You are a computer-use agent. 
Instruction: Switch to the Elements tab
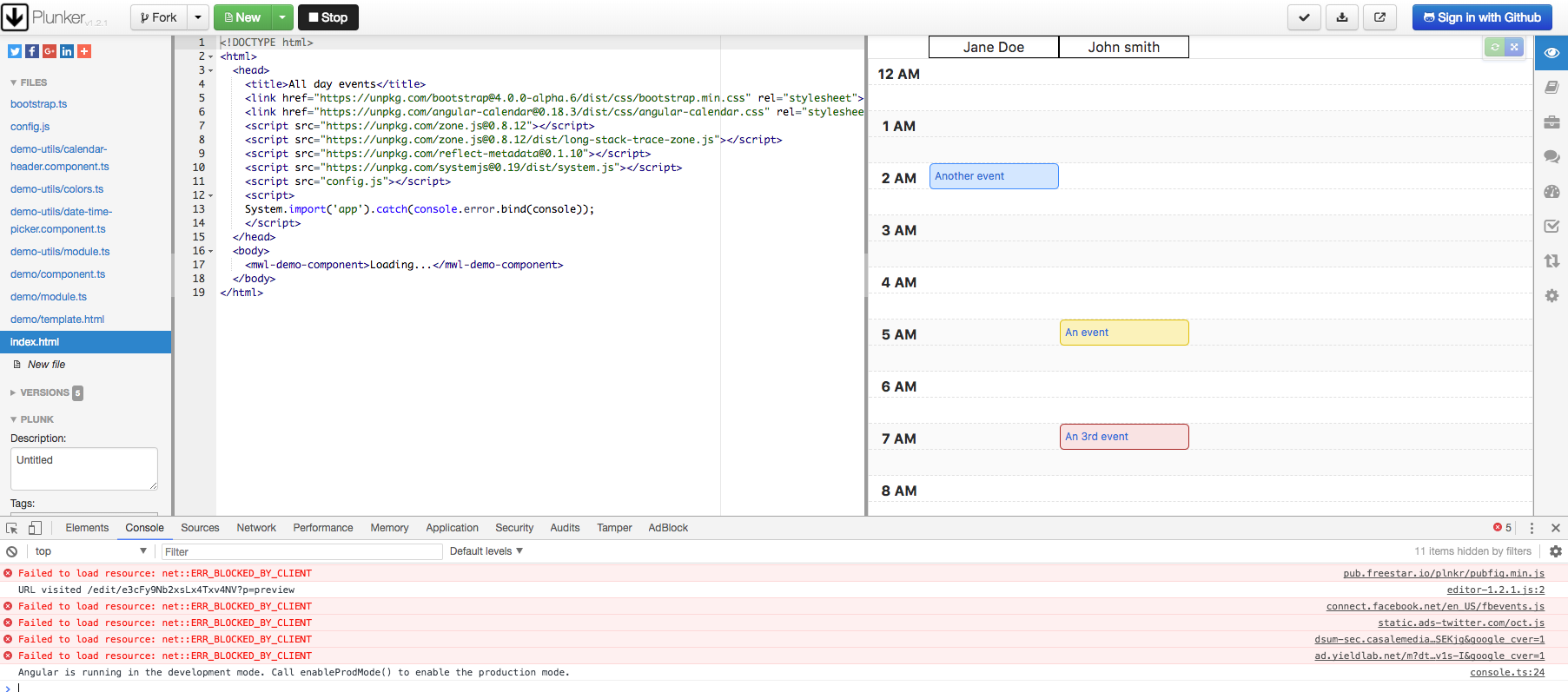[87, 528]
